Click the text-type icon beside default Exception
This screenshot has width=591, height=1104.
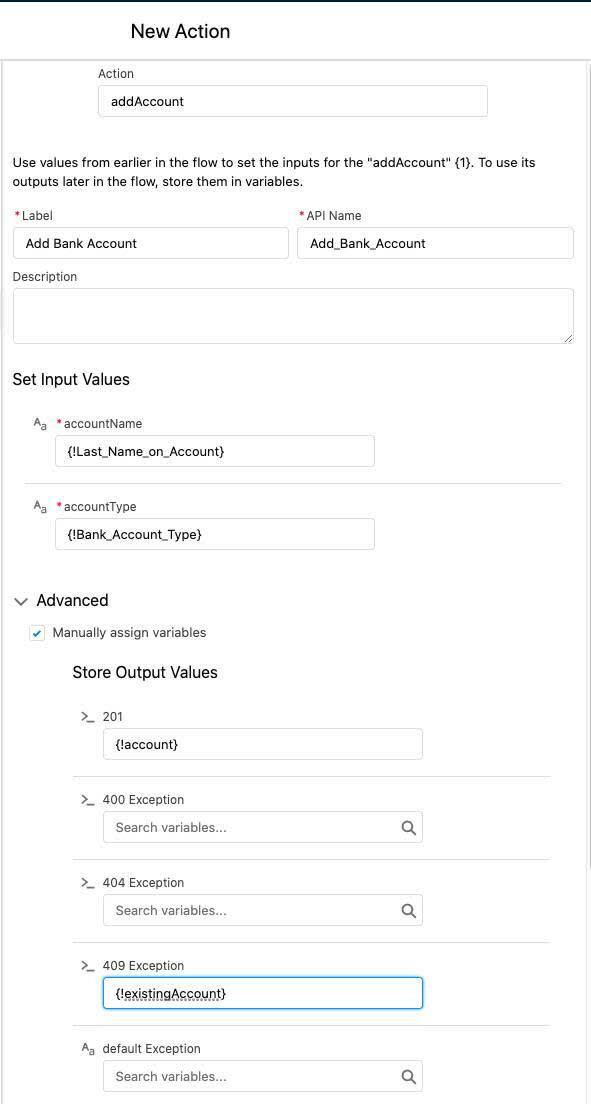[88, 1048]
